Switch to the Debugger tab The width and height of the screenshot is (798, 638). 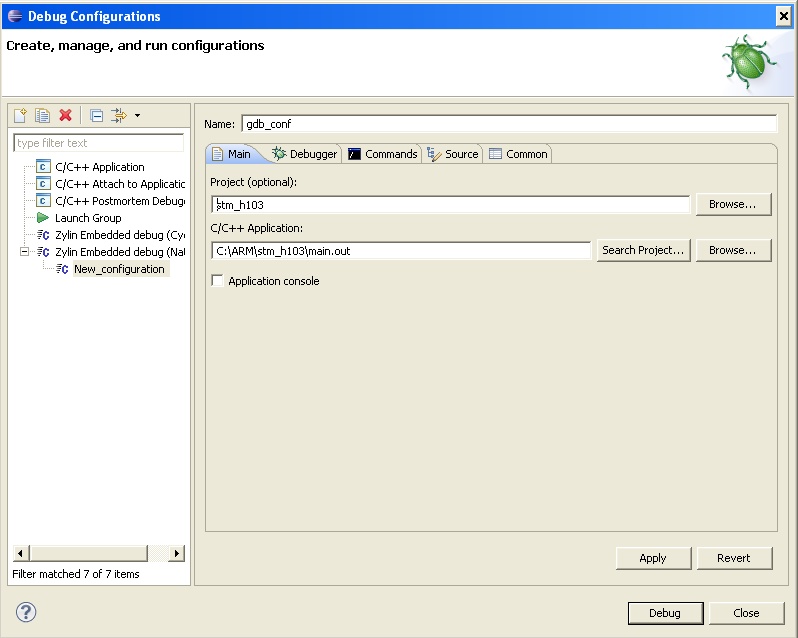click(x=304, y=154)
